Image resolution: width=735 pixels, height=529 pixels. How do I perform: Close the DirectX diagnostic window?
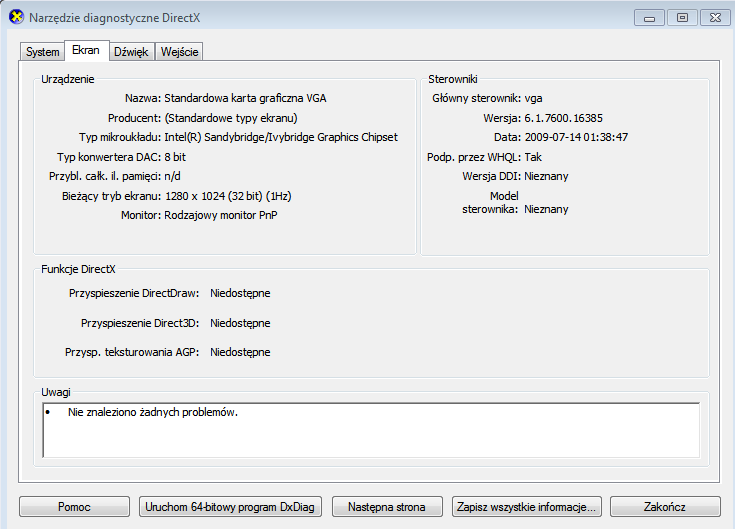coord(715,18)
